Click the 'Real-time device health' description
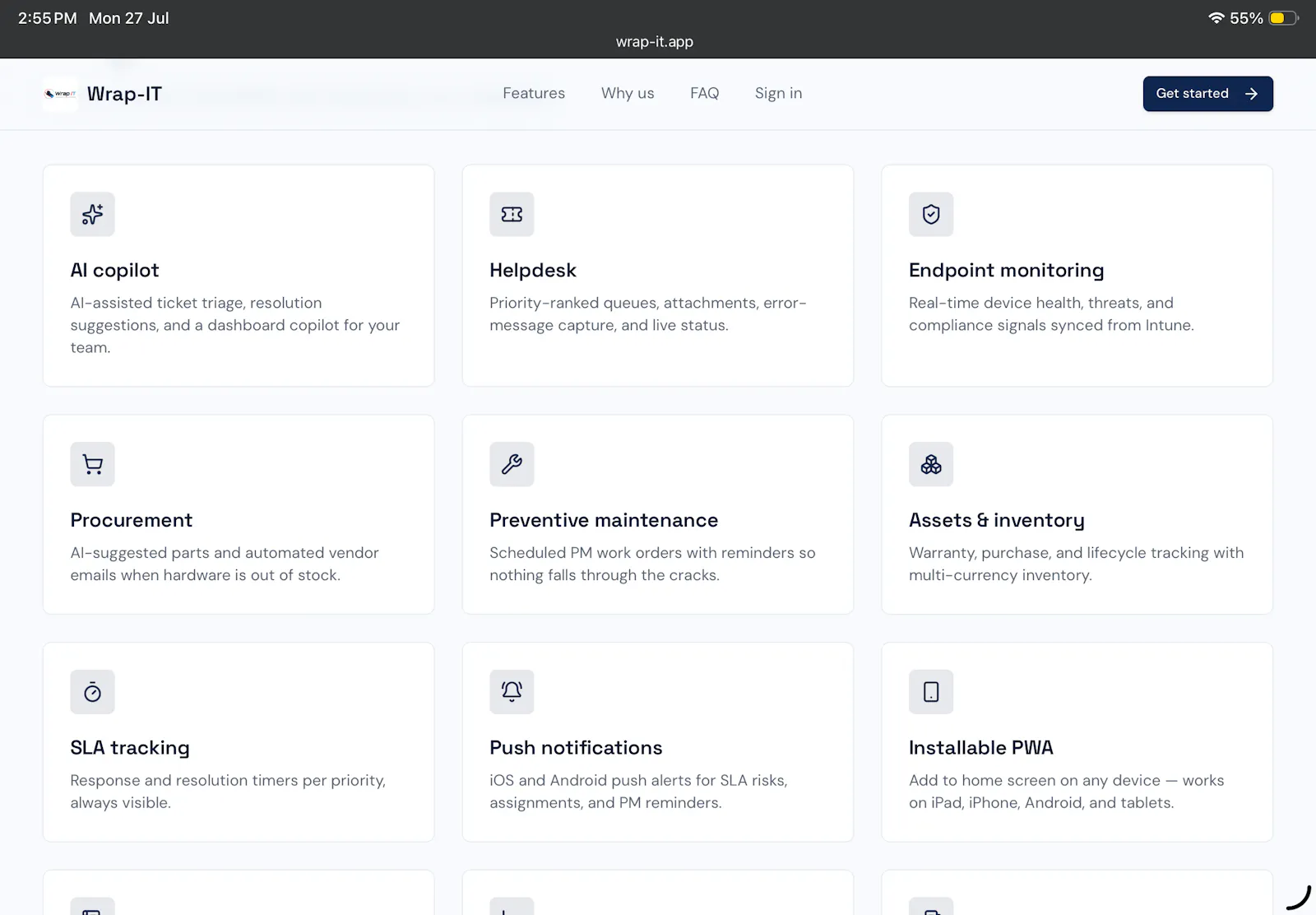 [x=1051, y=314]
